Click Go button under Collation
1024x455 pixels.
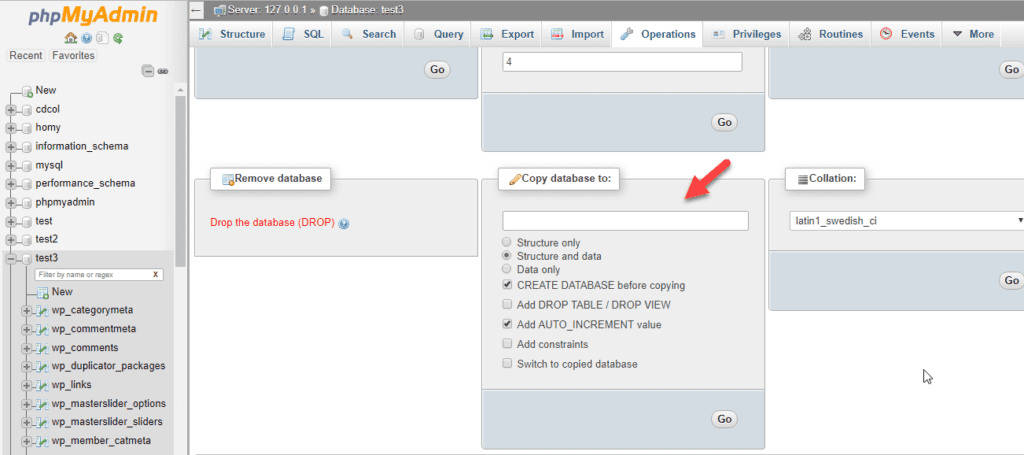(x=1011, y=281)
